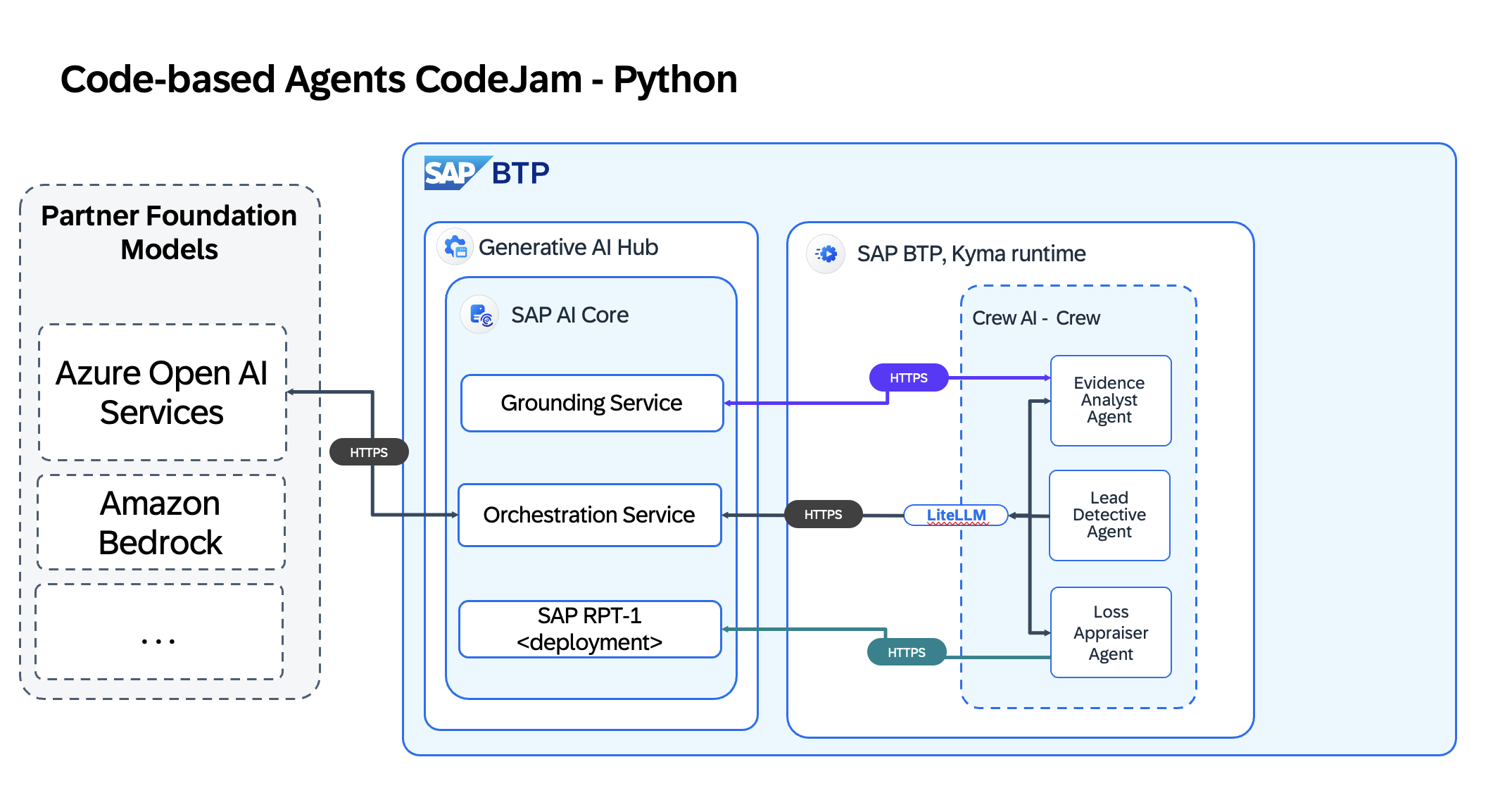Screen dimensions: 1512x800
Task: Click the purple HTTPS badge near Grounding Service
Action: [908, 377]
